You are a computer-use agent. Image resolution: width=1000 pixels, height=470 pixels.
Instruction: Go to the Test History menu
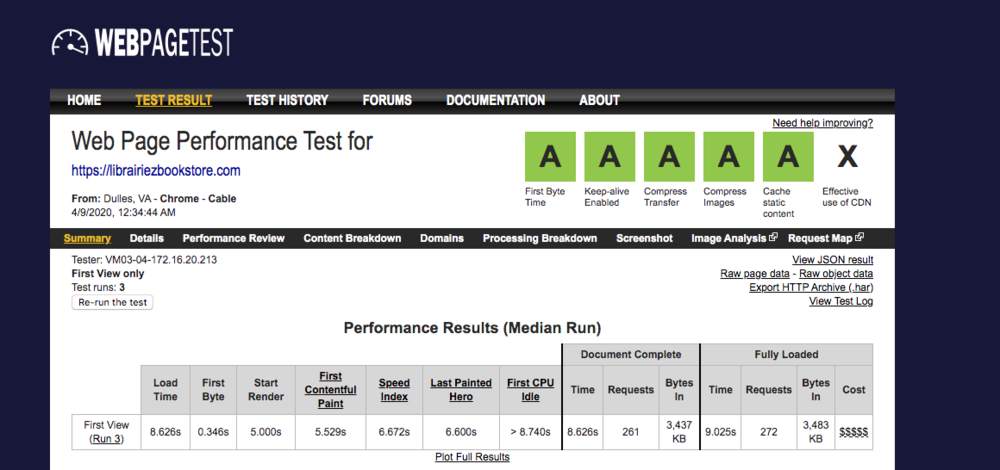287,100
